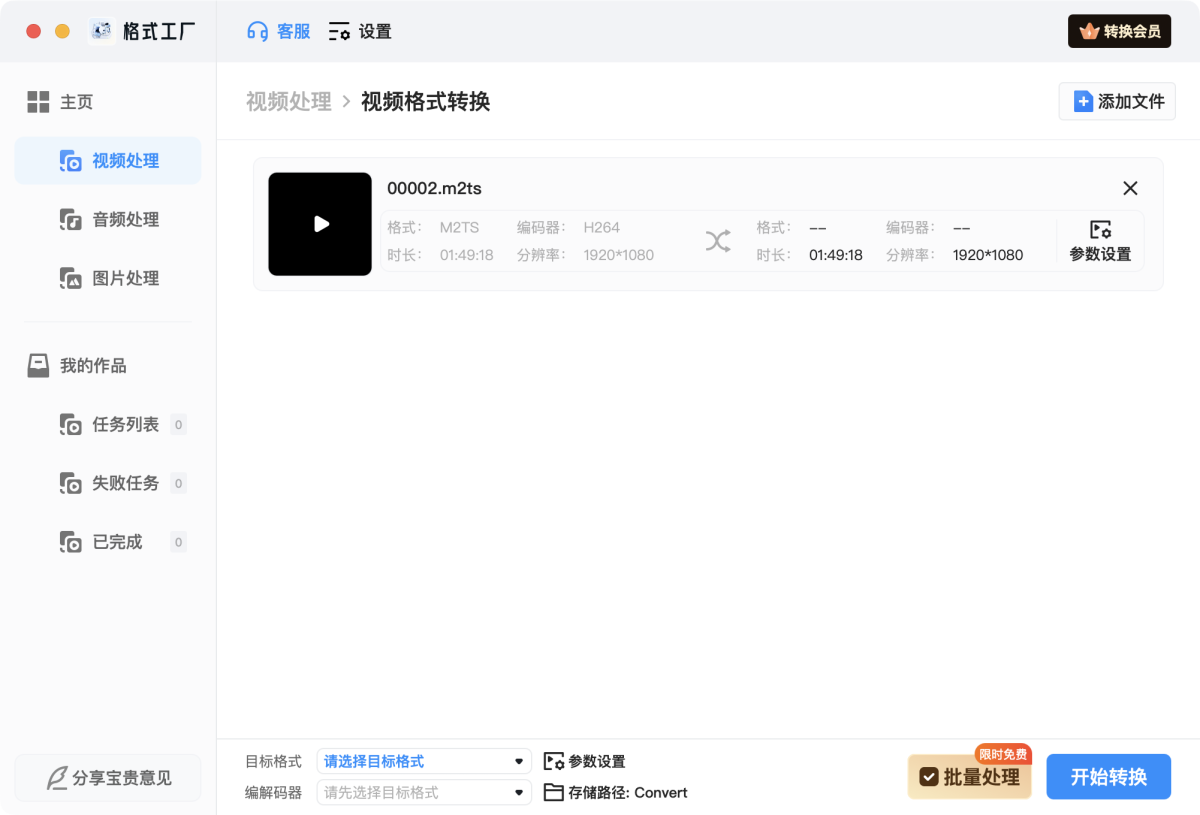This screenshot has height=815, width=1200.
Task: Open the bottom 参数设置 icon
Action: [x=554, y=761]
